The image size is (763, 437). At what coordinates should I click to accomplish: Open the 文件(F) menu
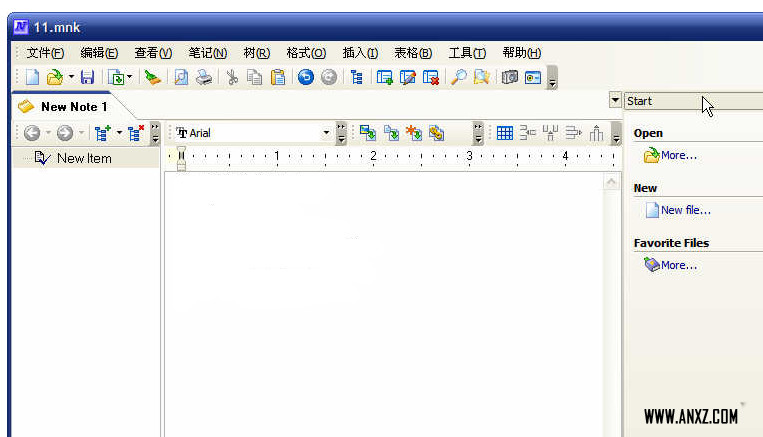45,53
